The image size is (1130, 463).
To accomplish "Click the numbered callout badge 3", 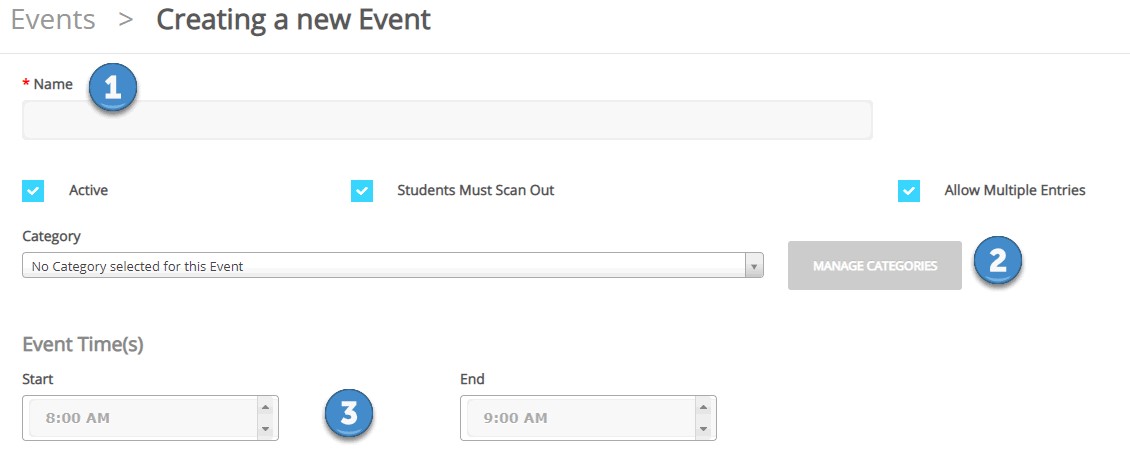I will coord(348,414).
